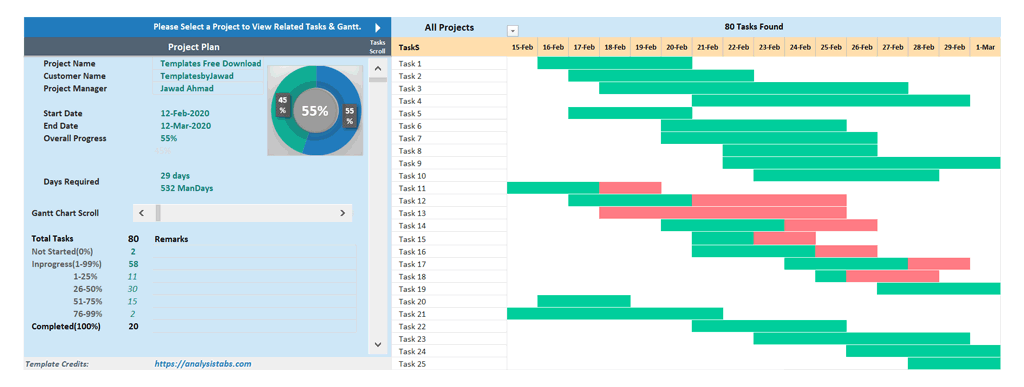Click the green Gantt bar of Task 1
The height and width of the screenshot is (387, 1024).
[615, 63]
